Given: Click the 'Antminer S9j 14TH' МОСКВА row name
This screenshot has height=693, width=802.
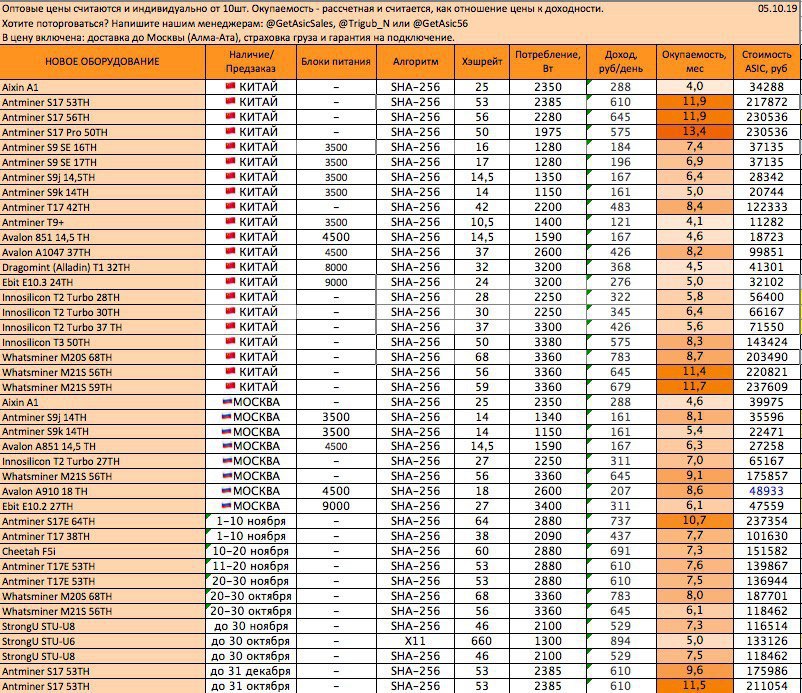Looking at the screenshot, I should [x=102, y=417].
